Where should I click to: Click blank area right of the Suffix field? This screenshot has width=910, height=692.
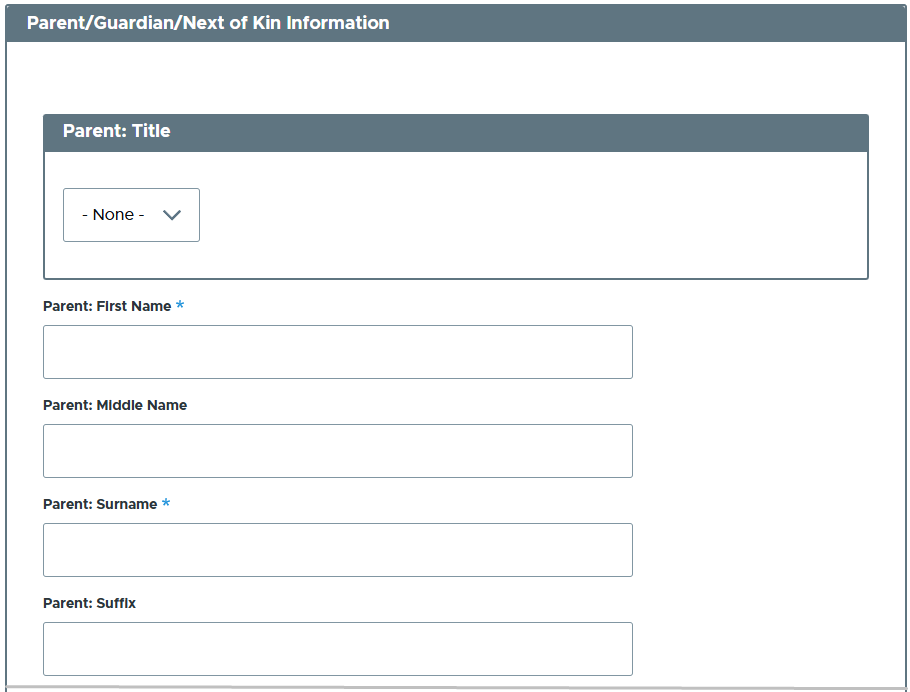coord(760,649)
